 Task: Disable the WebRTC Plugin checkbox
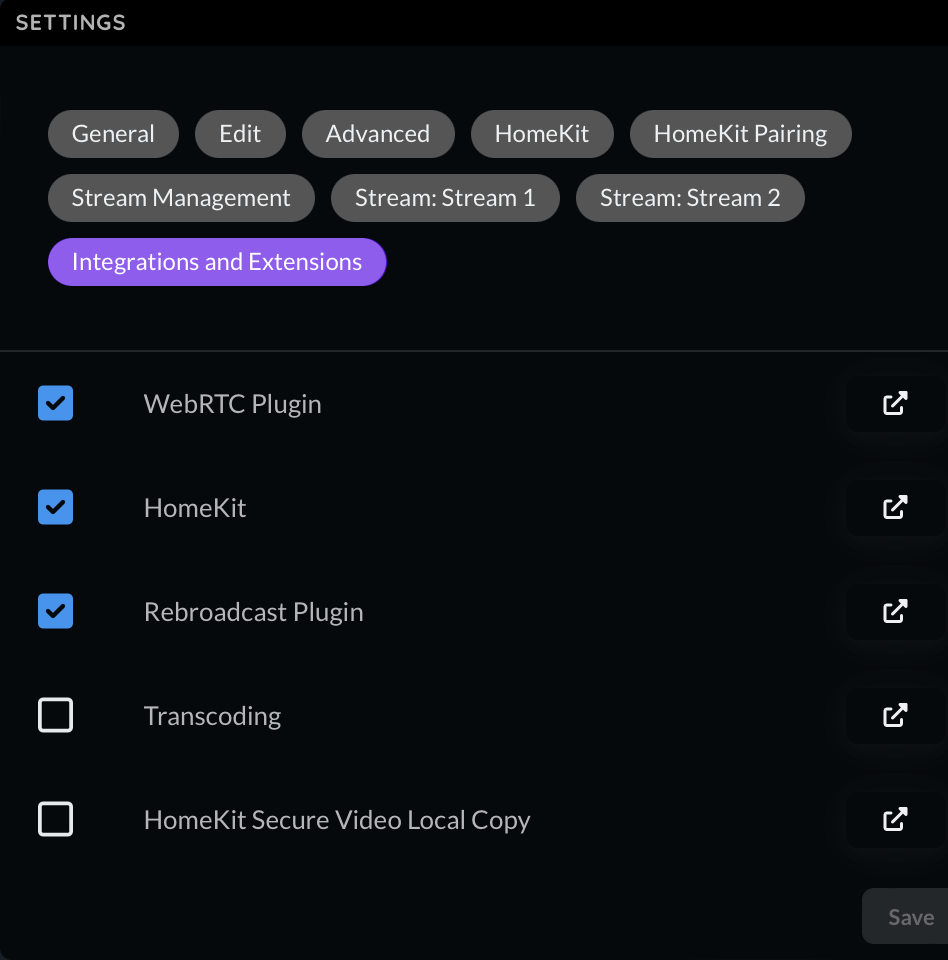point(55,403)
